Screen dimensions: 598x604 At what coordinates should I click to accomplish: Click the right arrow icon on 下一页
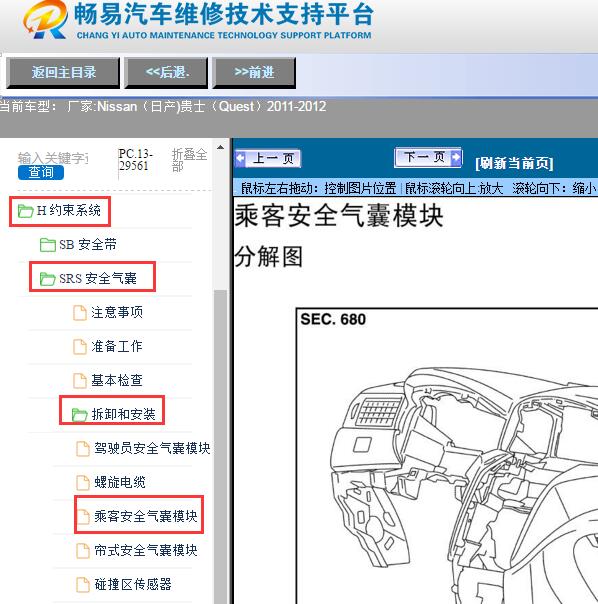pyautogui.click(x=456, y=157)
